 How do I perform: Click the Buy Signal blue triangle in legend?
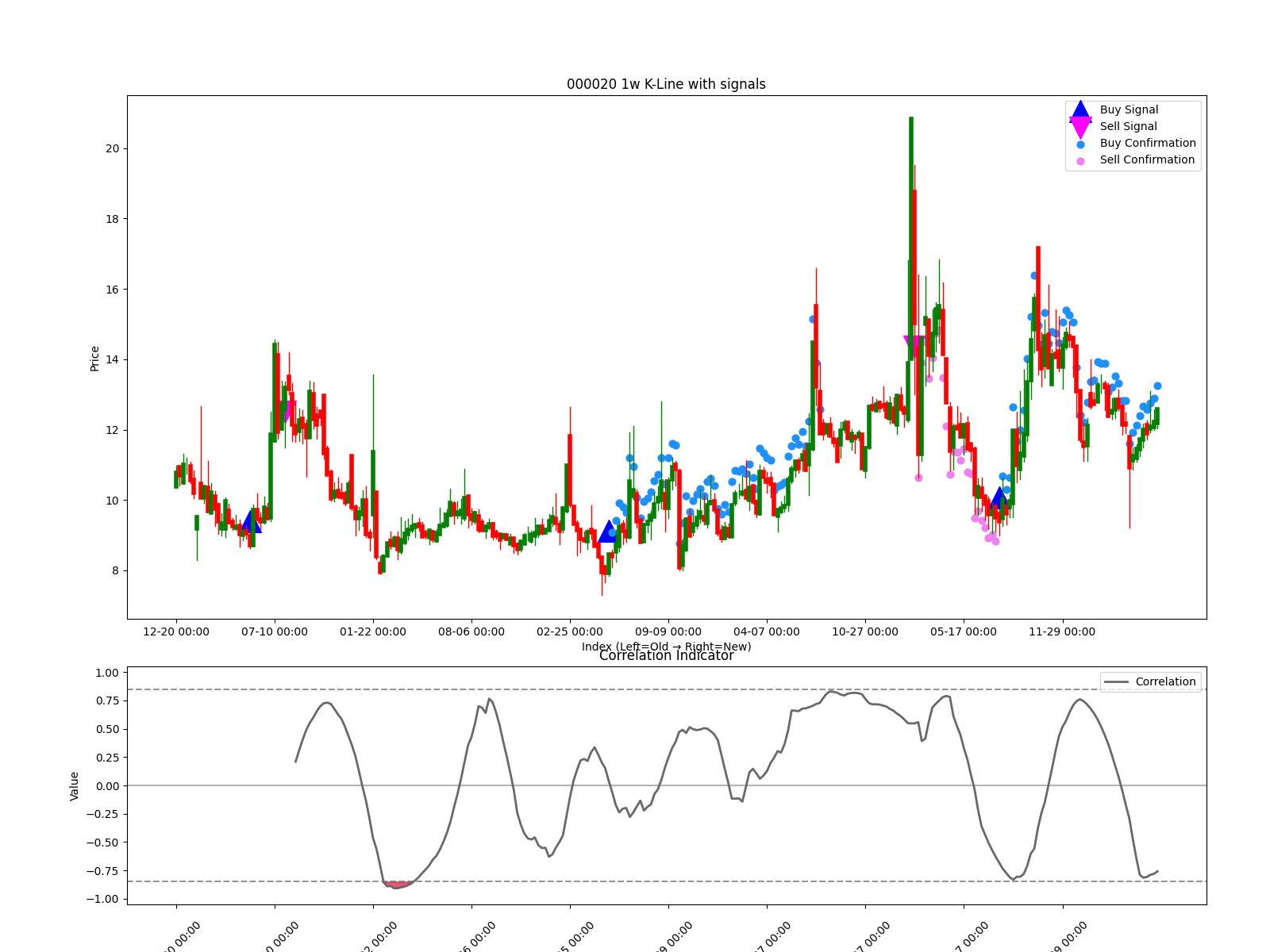tap(1080, 110)
